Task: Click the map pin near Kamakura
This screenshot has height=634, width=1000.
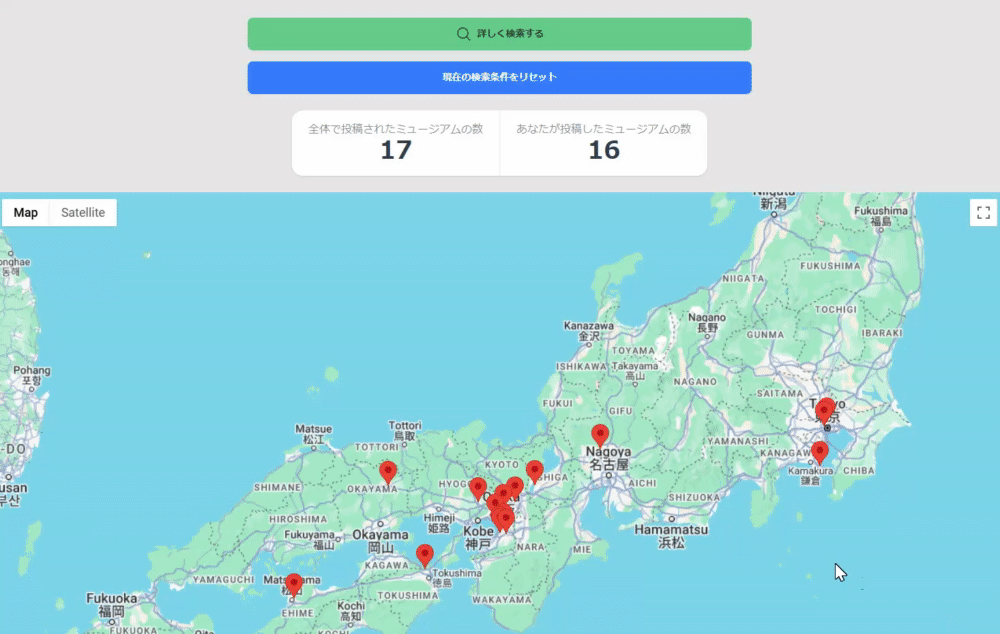Action: [x=820, y=453]
